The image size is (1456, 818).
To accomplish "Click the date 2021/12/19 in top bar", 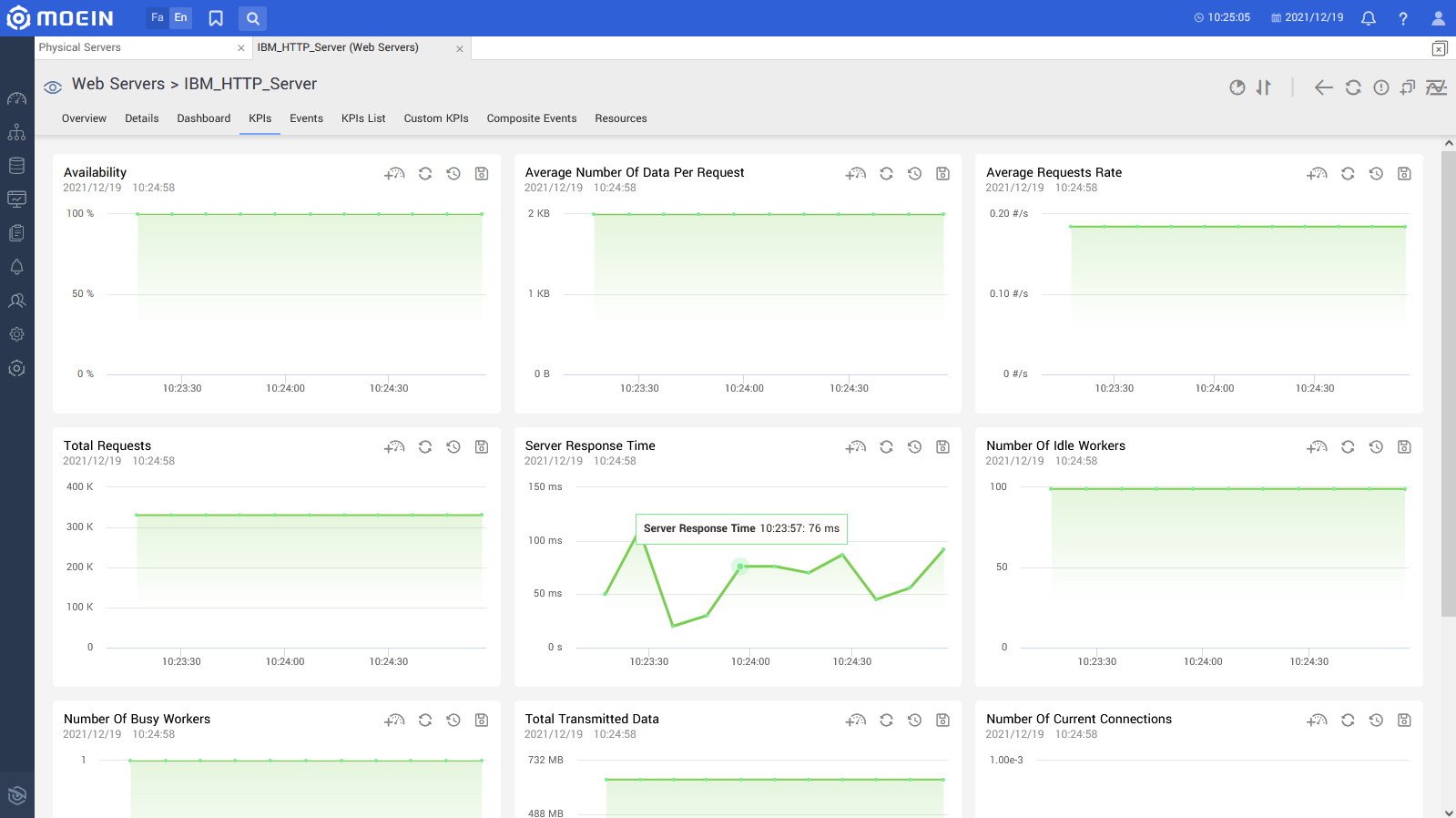I will point(1308,17).
